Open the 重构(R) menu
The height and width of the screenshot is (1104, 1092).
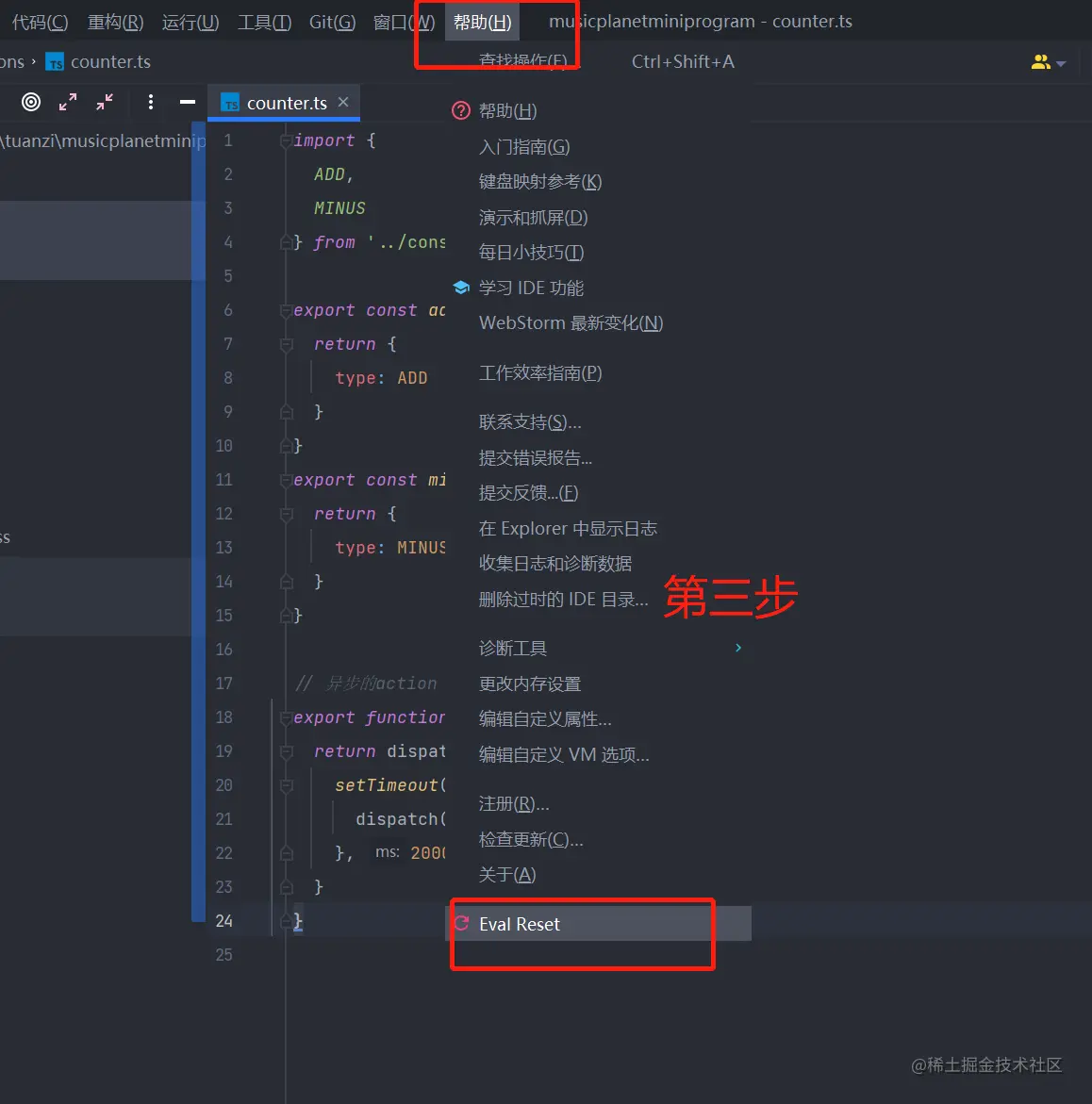pos(115,22)
